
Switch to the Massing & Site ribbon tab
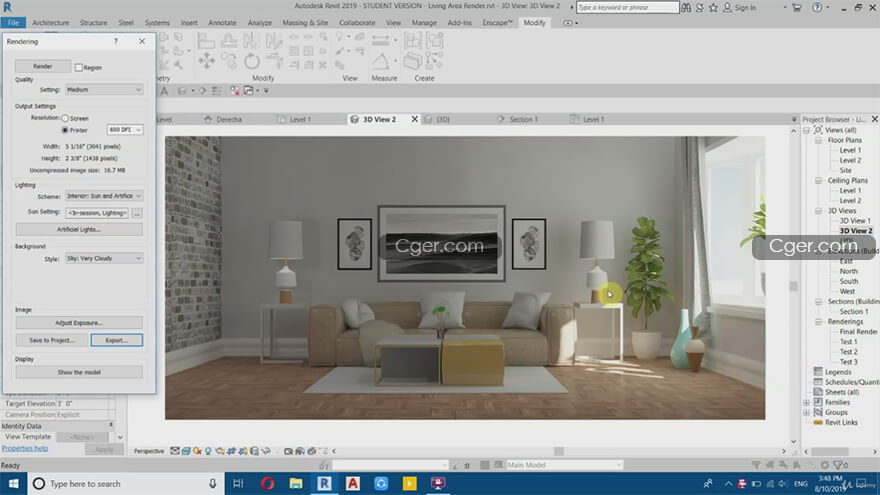coord(305,23)
